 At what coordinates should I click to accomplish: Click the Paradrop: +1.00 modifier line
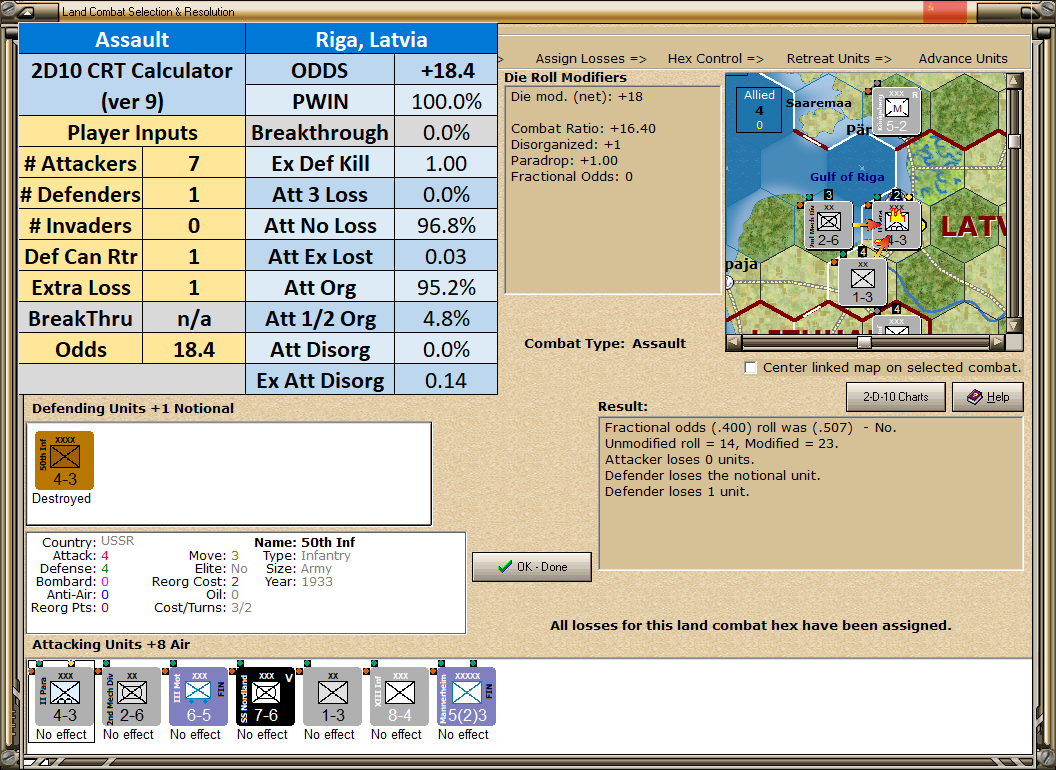[x=564, y=160]
